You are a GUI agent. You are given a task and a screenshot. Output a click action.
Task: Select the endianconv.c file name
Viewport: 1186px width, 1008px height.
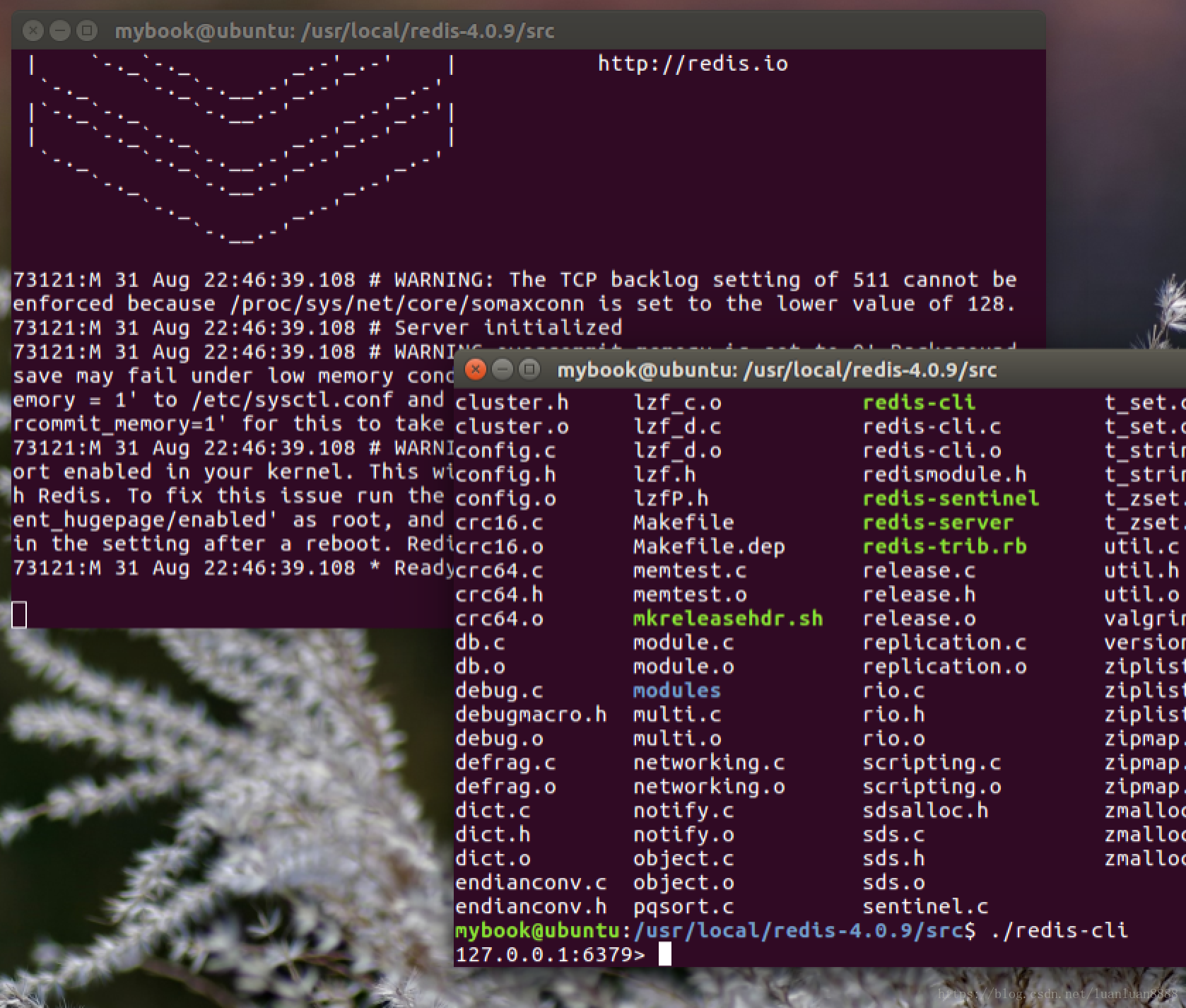point(531,883)
